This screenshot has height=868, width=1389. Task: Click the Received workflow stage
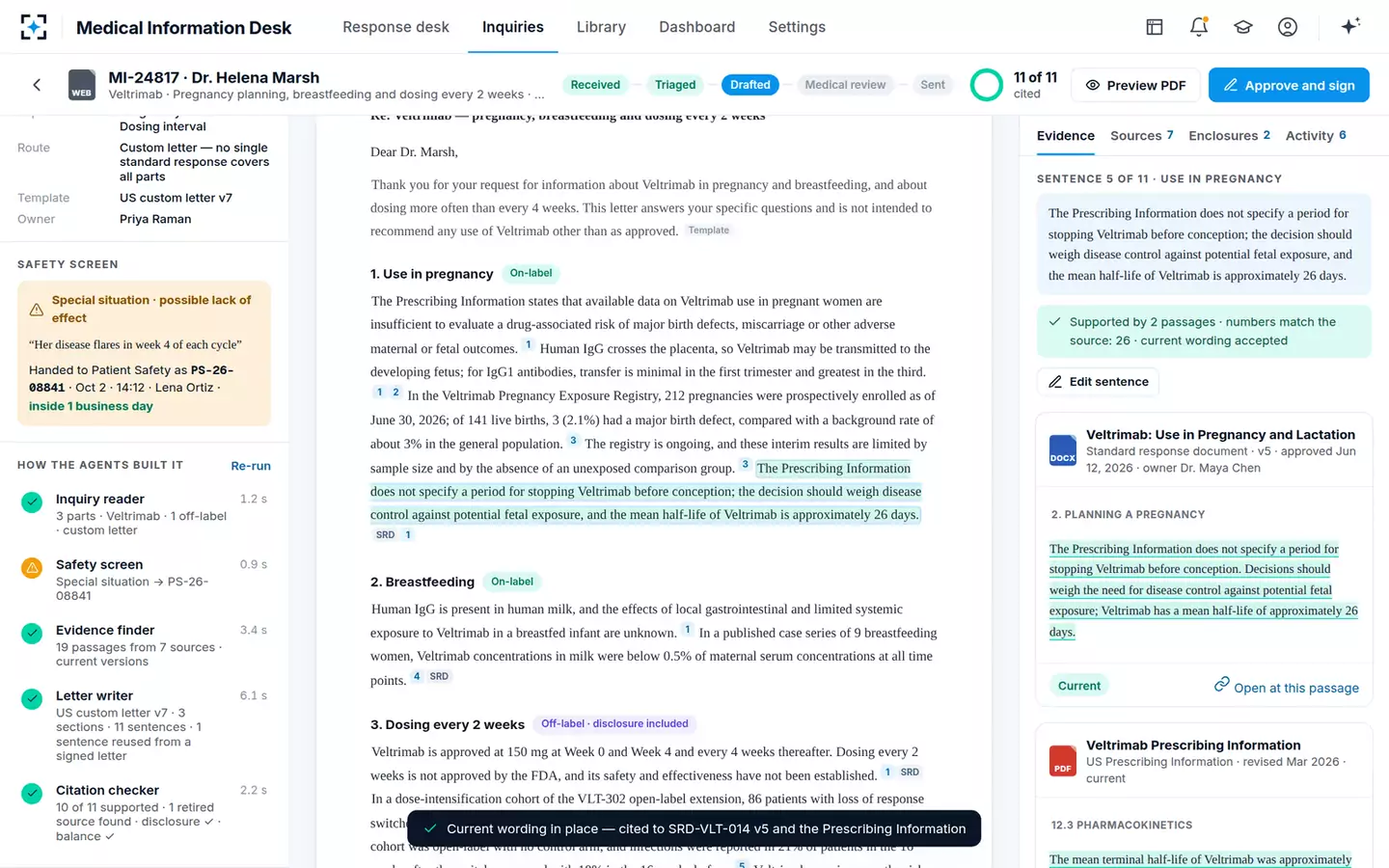click(595, 85)
